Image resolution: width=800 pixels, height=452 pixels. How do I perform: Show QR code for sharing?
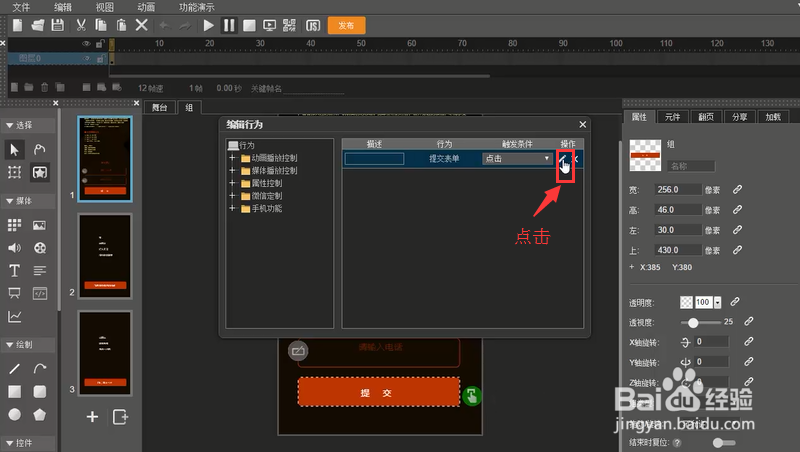pyautogui.click(x=289, y=25)
